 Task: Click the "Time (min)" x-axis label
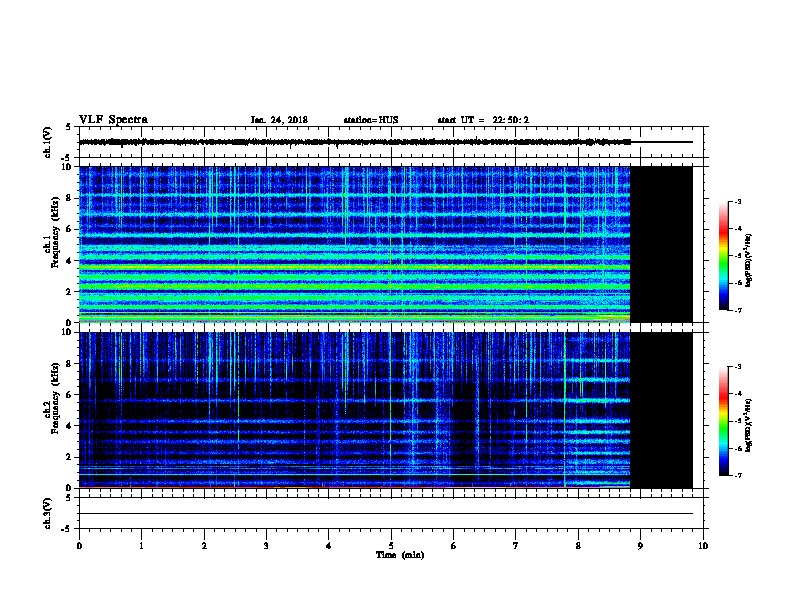pos(400,555)
